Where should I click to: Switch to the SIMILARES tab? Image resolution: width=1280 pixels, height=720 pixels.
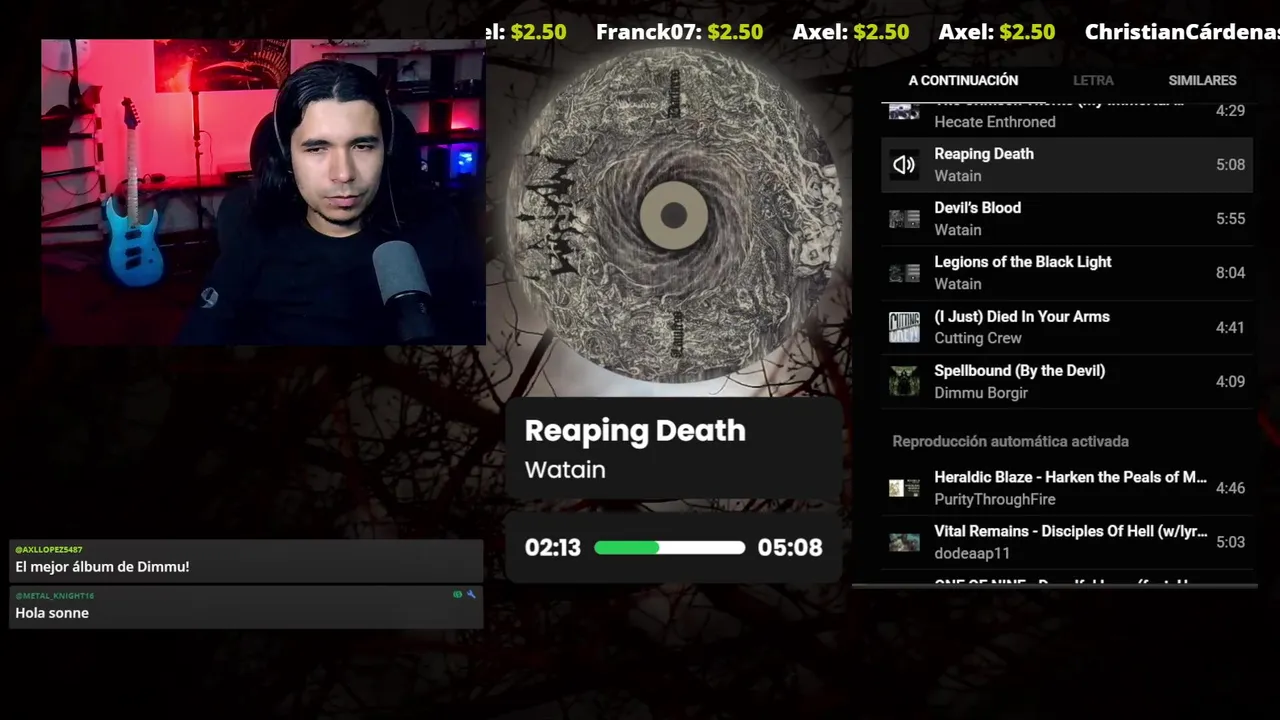1202,80
